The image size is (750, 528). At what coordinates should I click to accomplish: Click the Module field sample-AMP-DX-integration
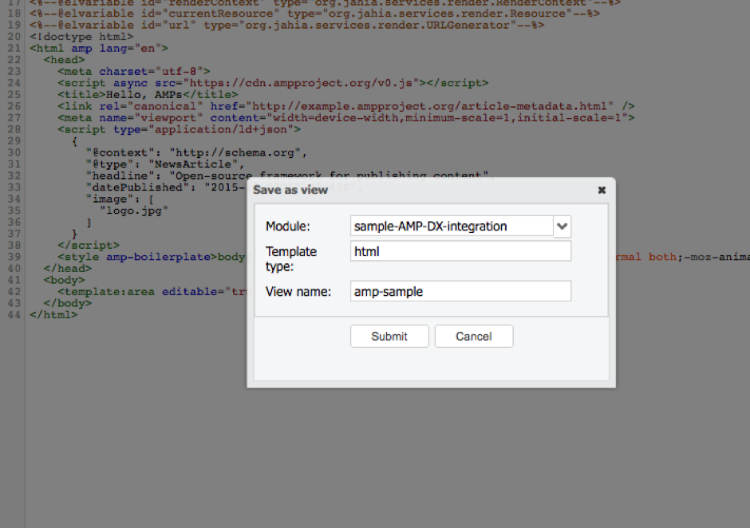click(452, 226)
